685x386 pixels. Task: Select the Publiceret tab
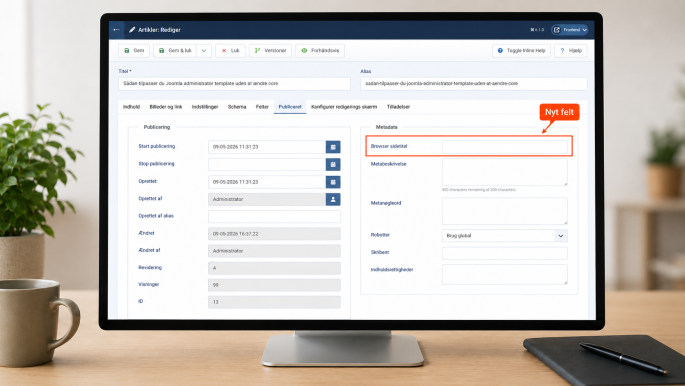[x=290, y=107]
